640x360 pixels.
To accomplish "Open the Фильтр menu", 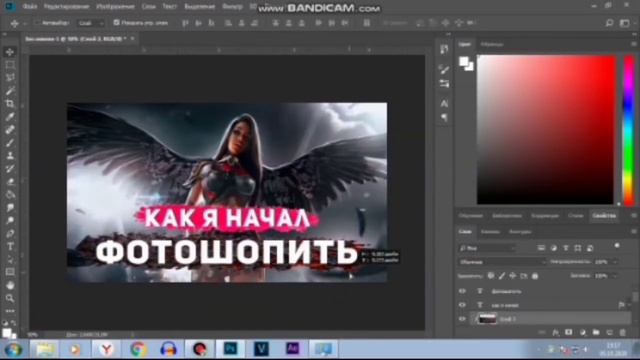I will point(232,7).
